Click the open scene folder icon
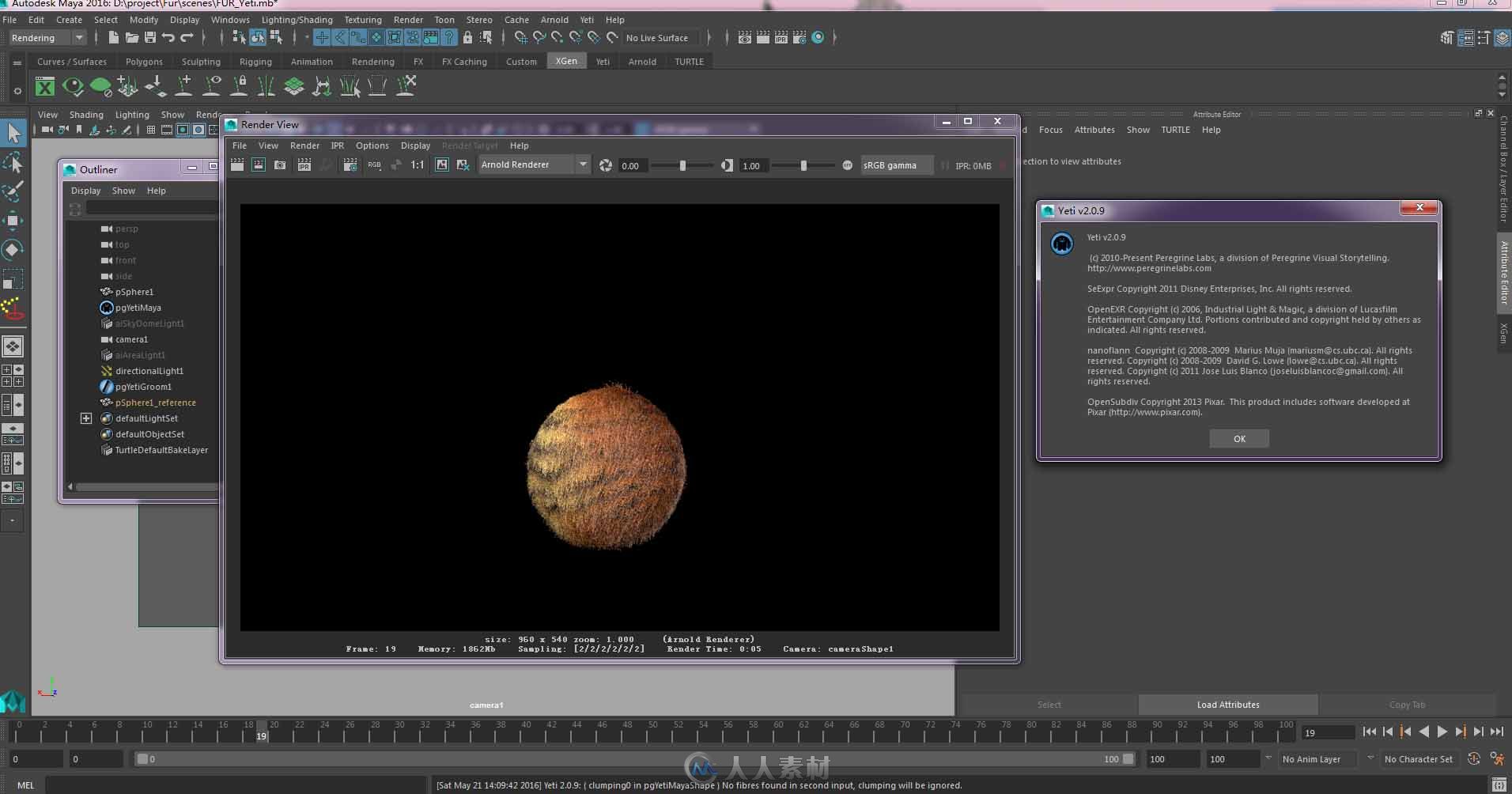The height and width of the screenshot is (794, 1512). click(131, 37)
